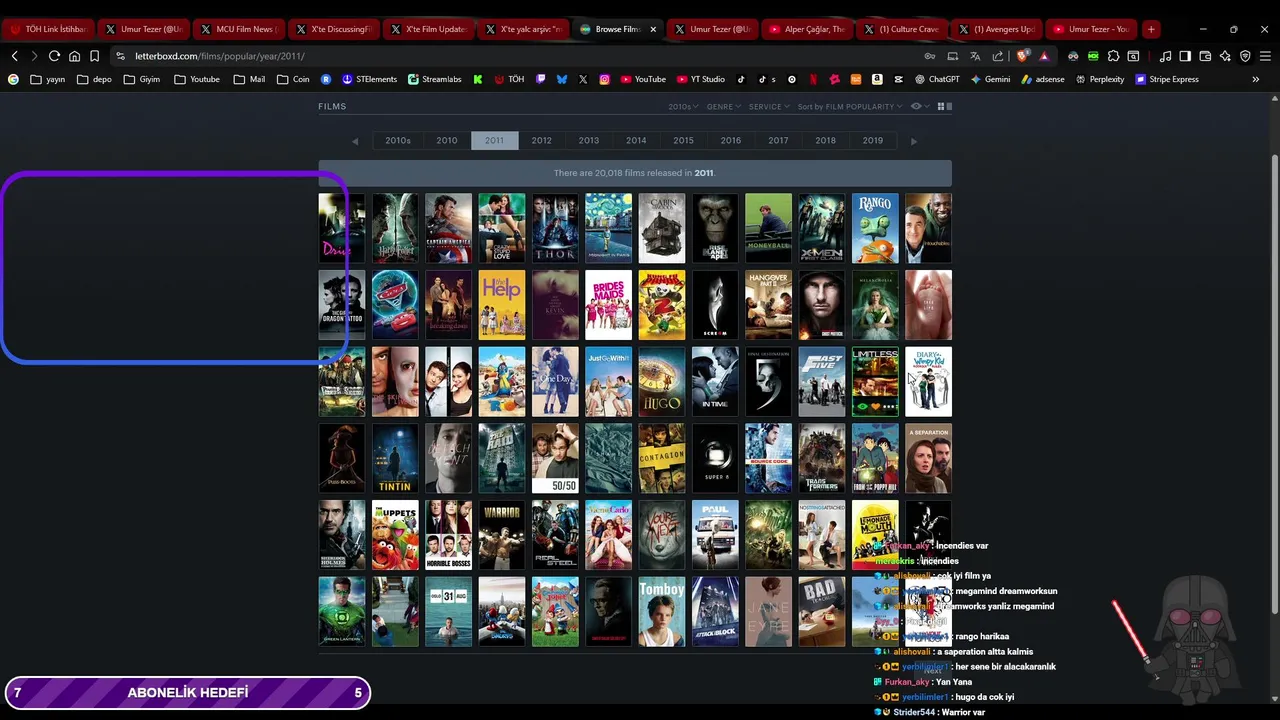Screen dimensions: 1280x720
Task: Click the browser back arrow
Action: 14,56
